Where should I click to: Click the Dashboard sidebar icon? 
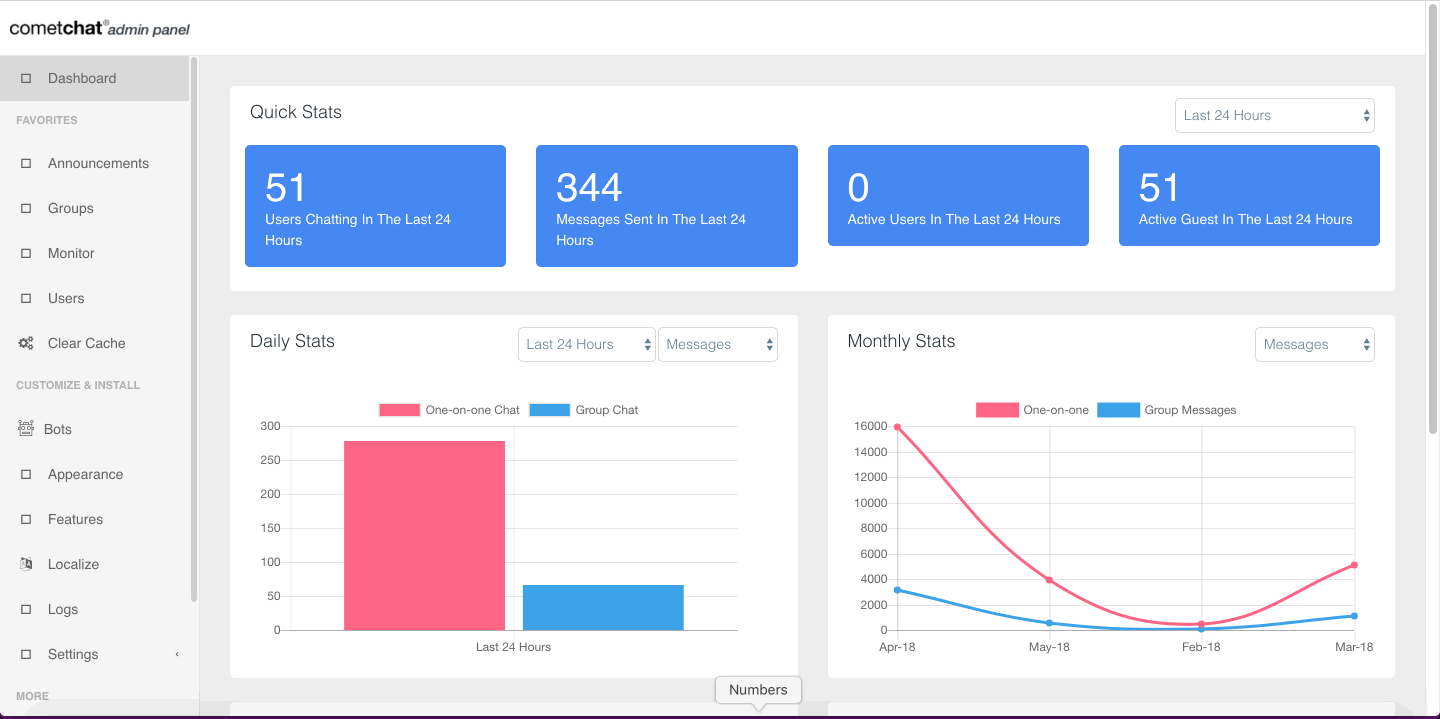(x=26, y=78)
